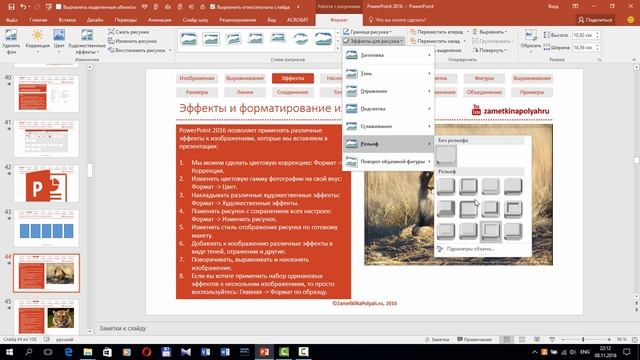Expand Переместить вперед arrow
The image size is (640, 360).
coord(467,32)
